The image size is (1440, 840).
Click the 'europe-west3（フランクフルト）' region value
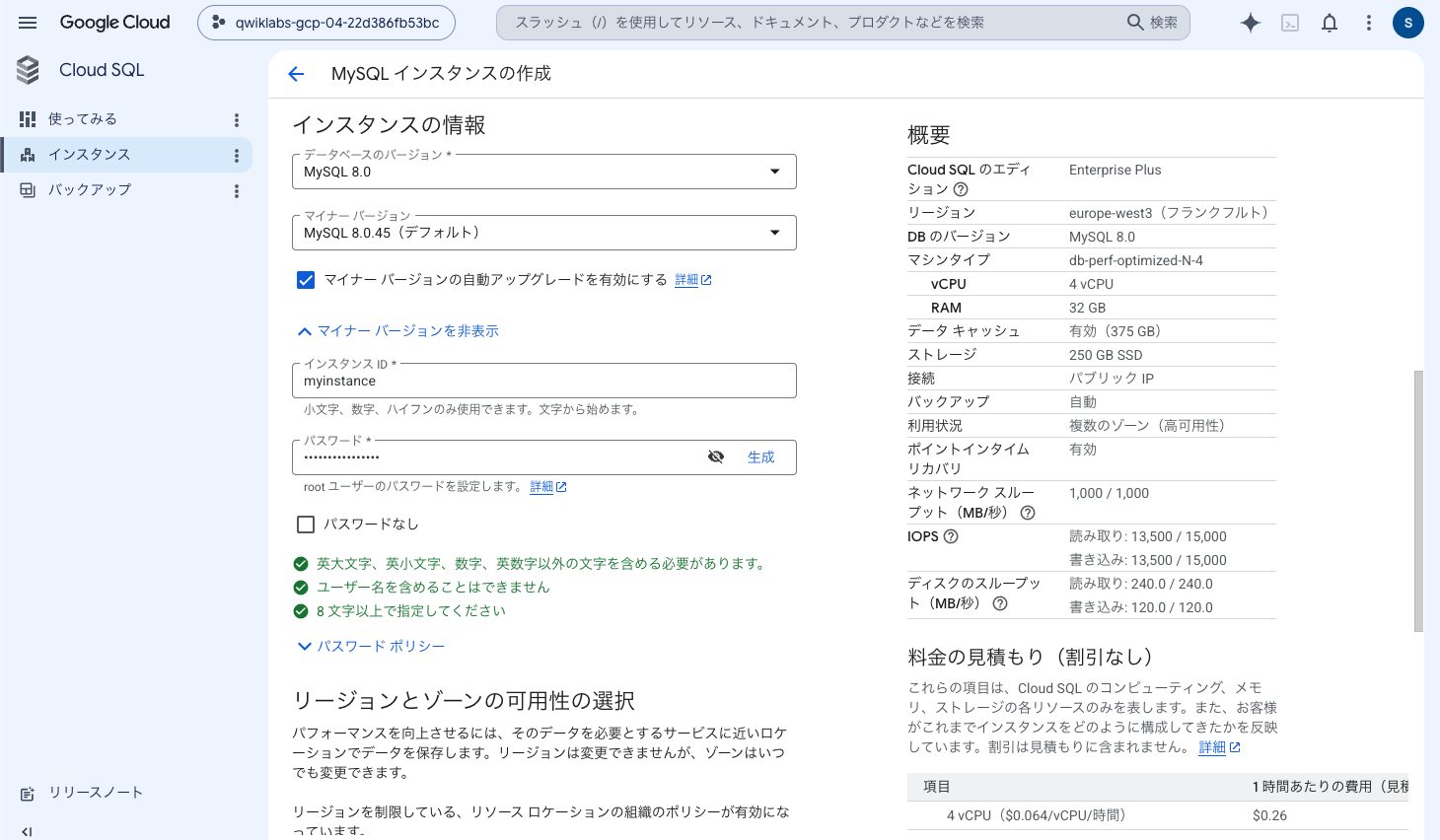click(x=1172, y=213)
